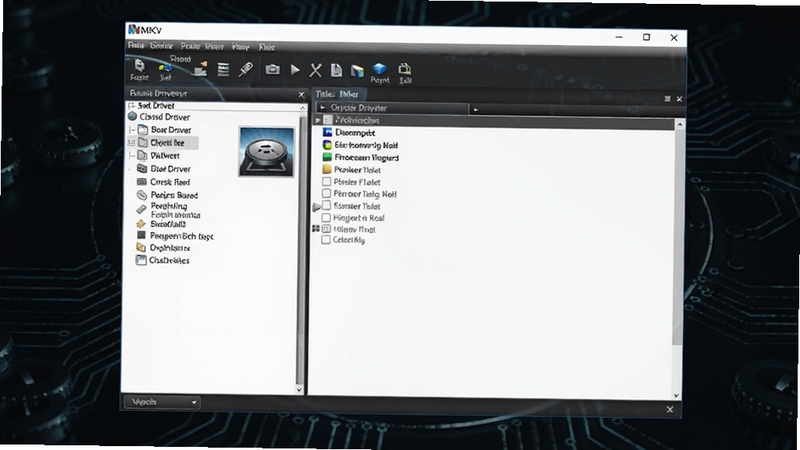Viewport: 800px width, 450px height.
Task: Tick the checkbox just below the yellow folder row
Action: [x=327, y=182]
